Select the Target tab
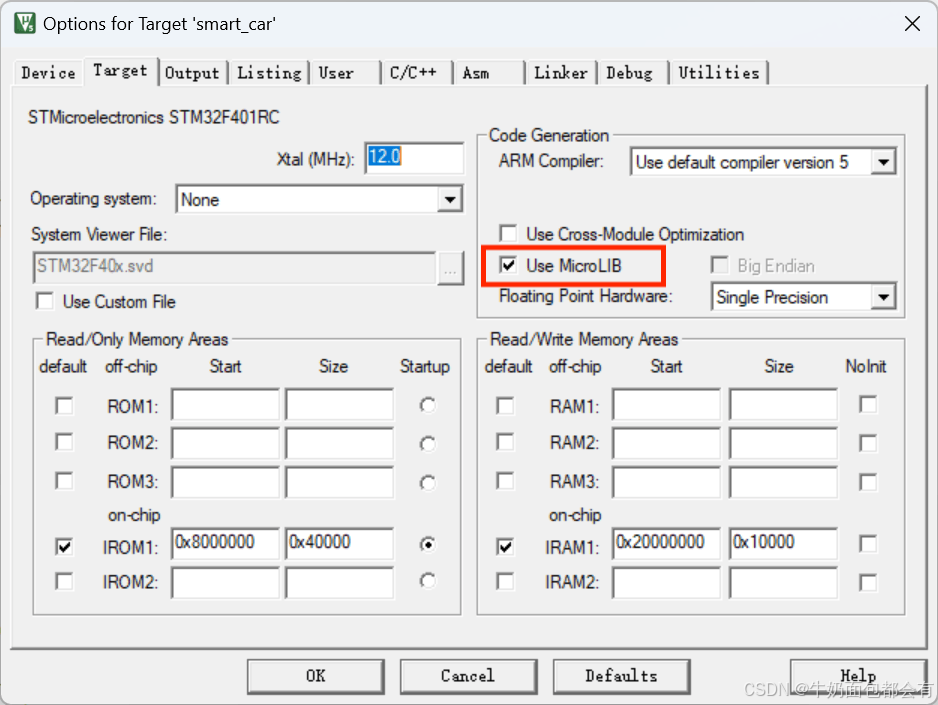The image size is (938, 705). coord(120,71)
